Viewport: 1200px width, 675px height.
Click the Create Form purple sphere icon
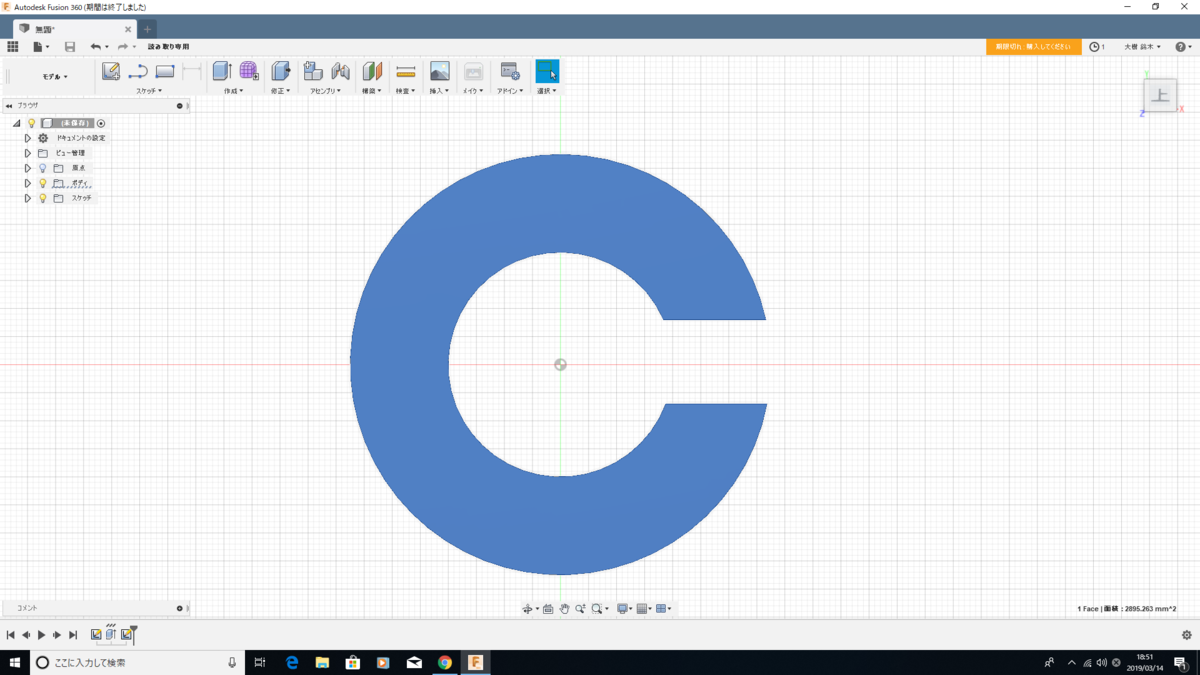pyautogui.click(x=249, y=71)
